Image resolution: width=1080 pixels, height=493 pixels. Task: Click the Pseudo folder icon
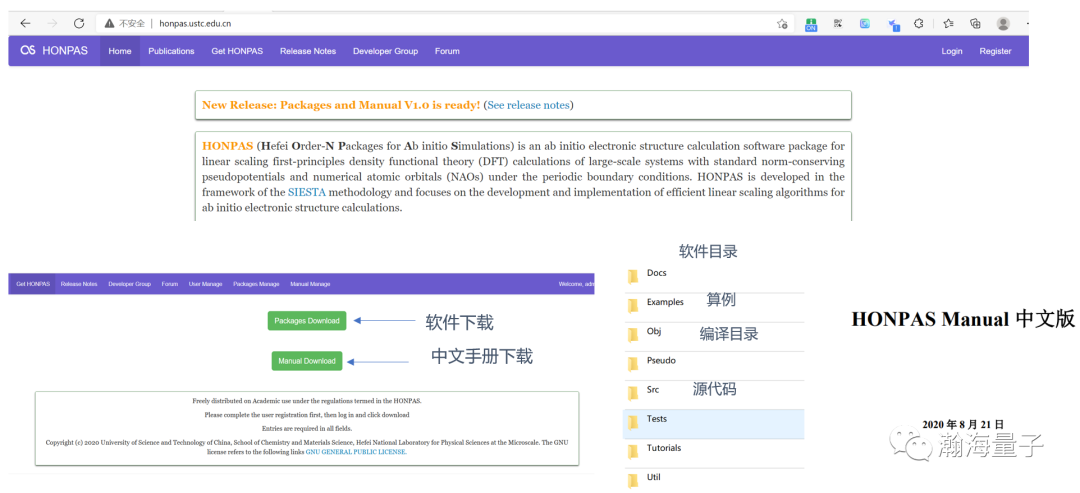tap(633, 364)
